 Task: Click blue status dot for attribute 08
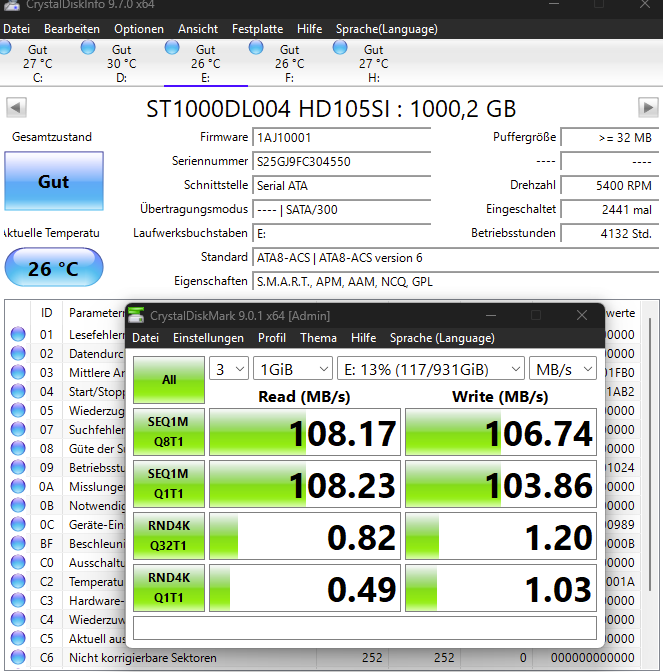click(x=18, y=448)
